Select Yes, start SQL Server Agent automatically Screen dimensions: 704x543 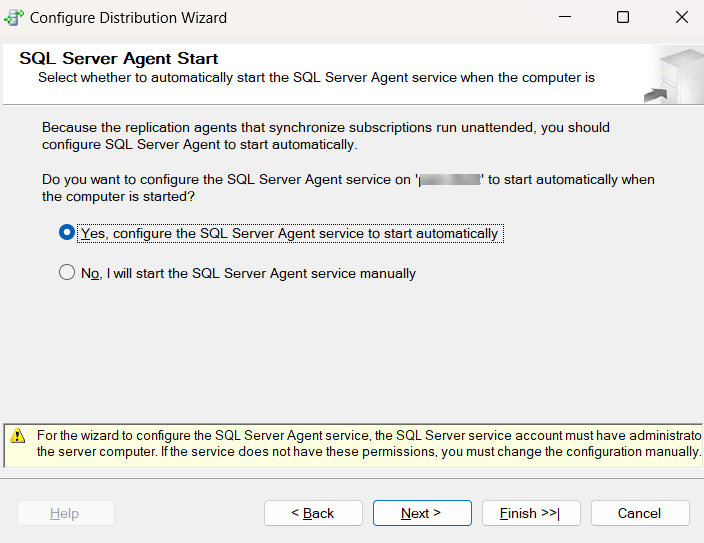point(67,233)
